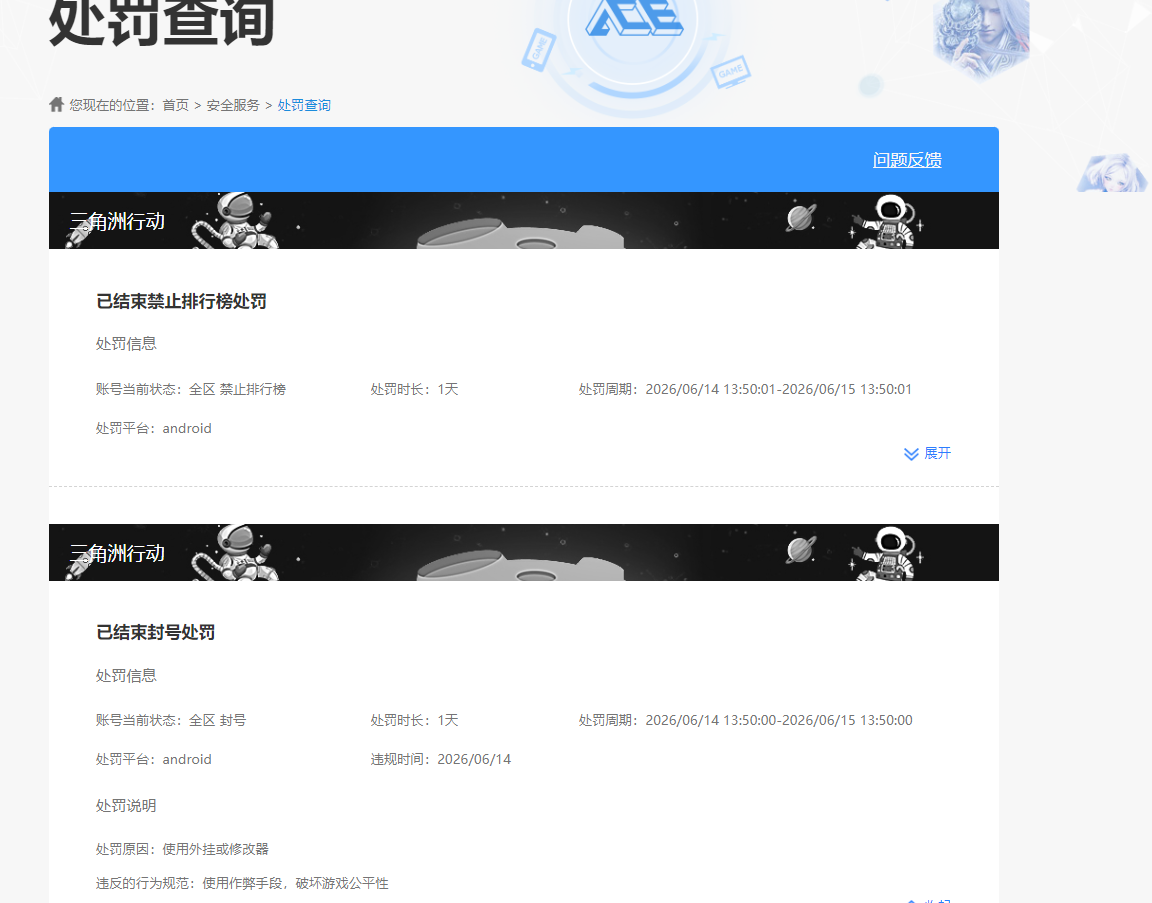Click 处罚周期 value ending 13:50:00
1152x903 pixels.
coord(779,720)
